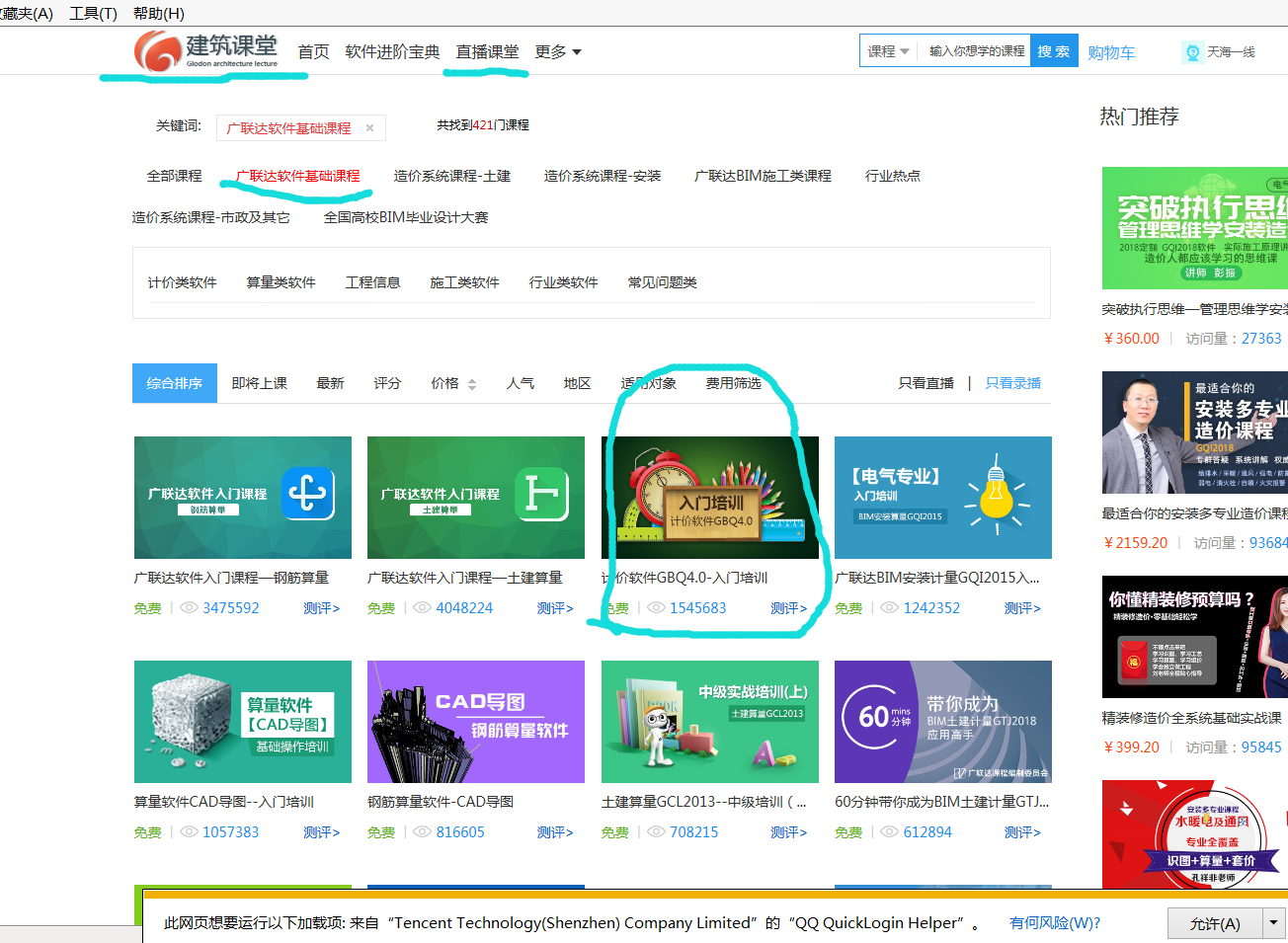
Task: Open the 购物车 shopping cart link
Action: [1111, 52]
